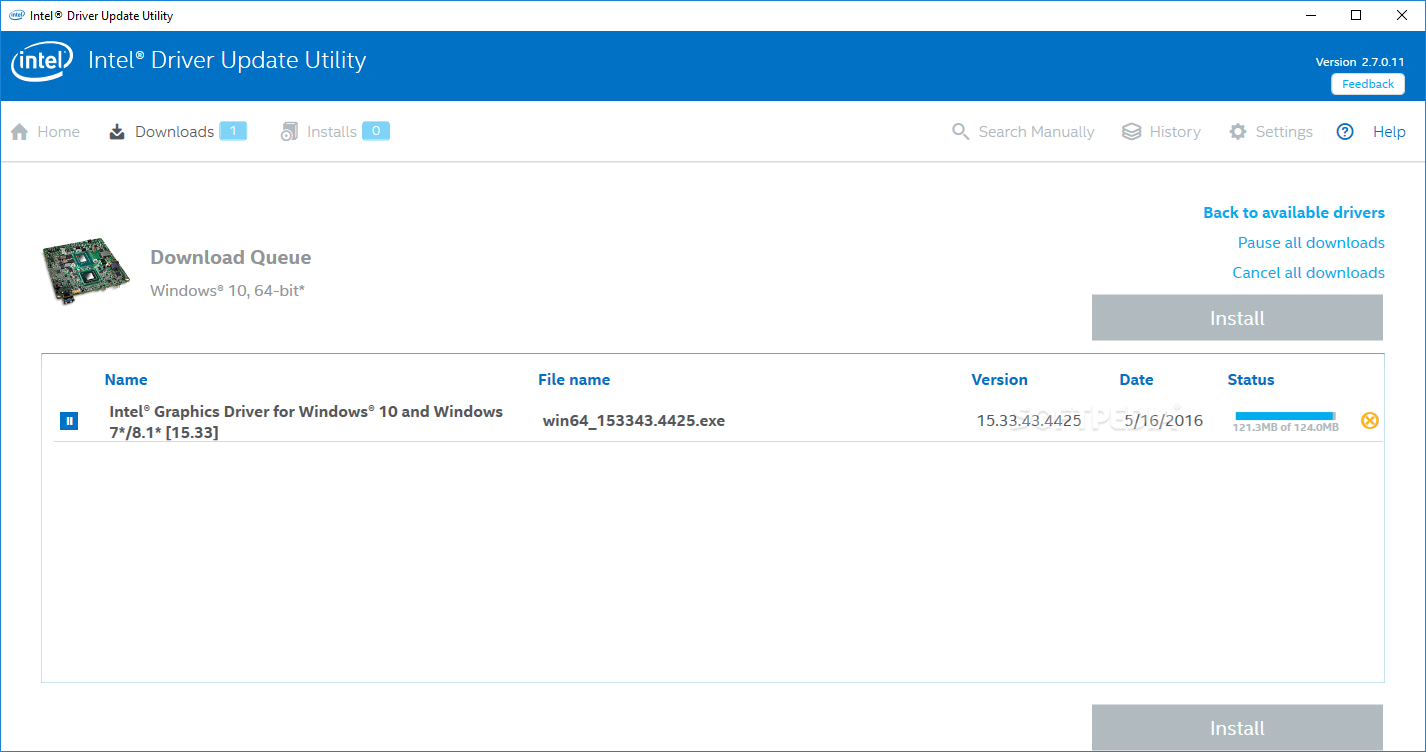Click the Search Manually magnifier icon
Viewport: 1426px width, 752px height.
(961, 132)
